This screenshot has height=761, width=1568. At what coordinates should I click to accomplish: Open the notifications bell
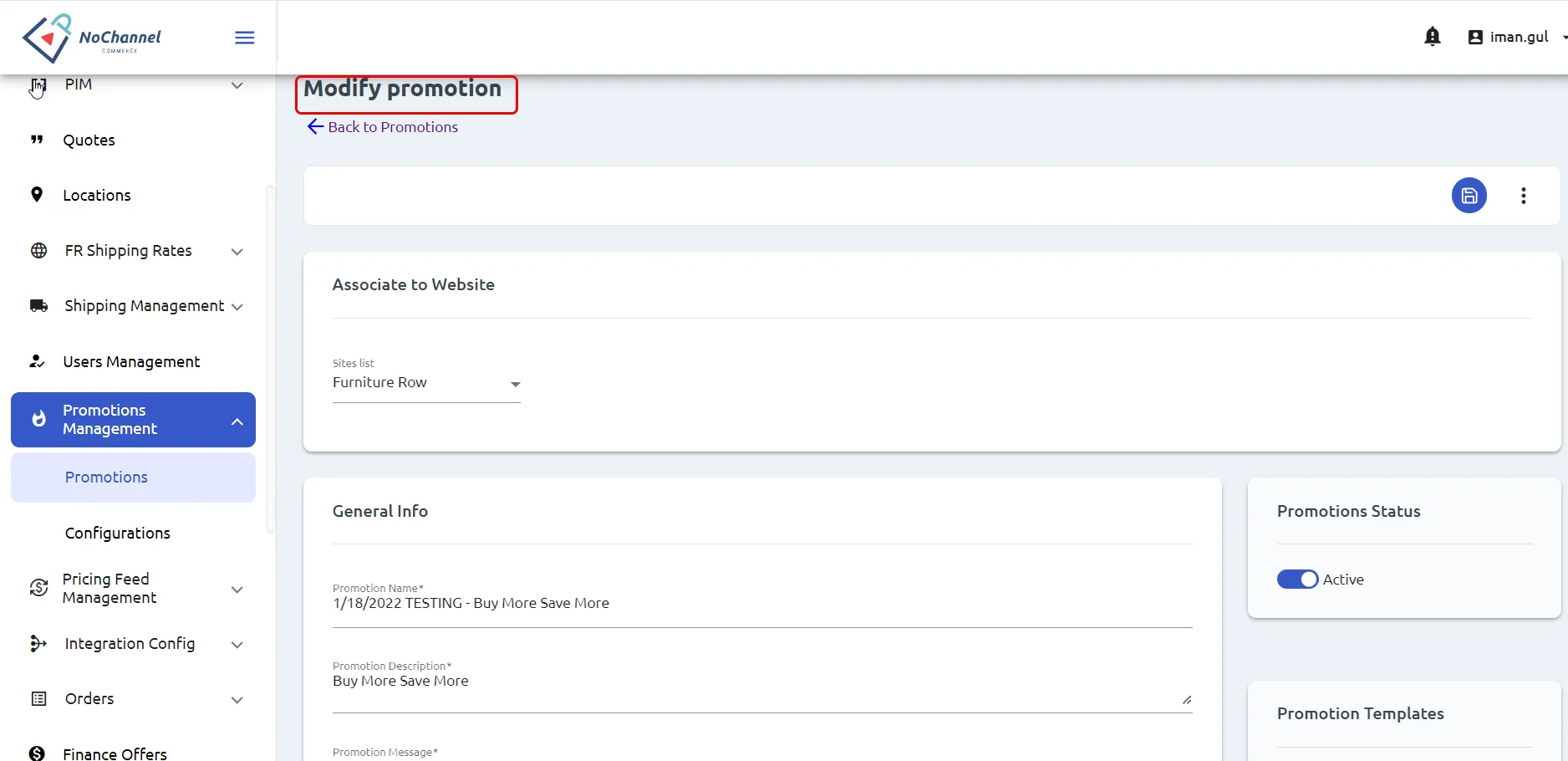[1433, 37]
